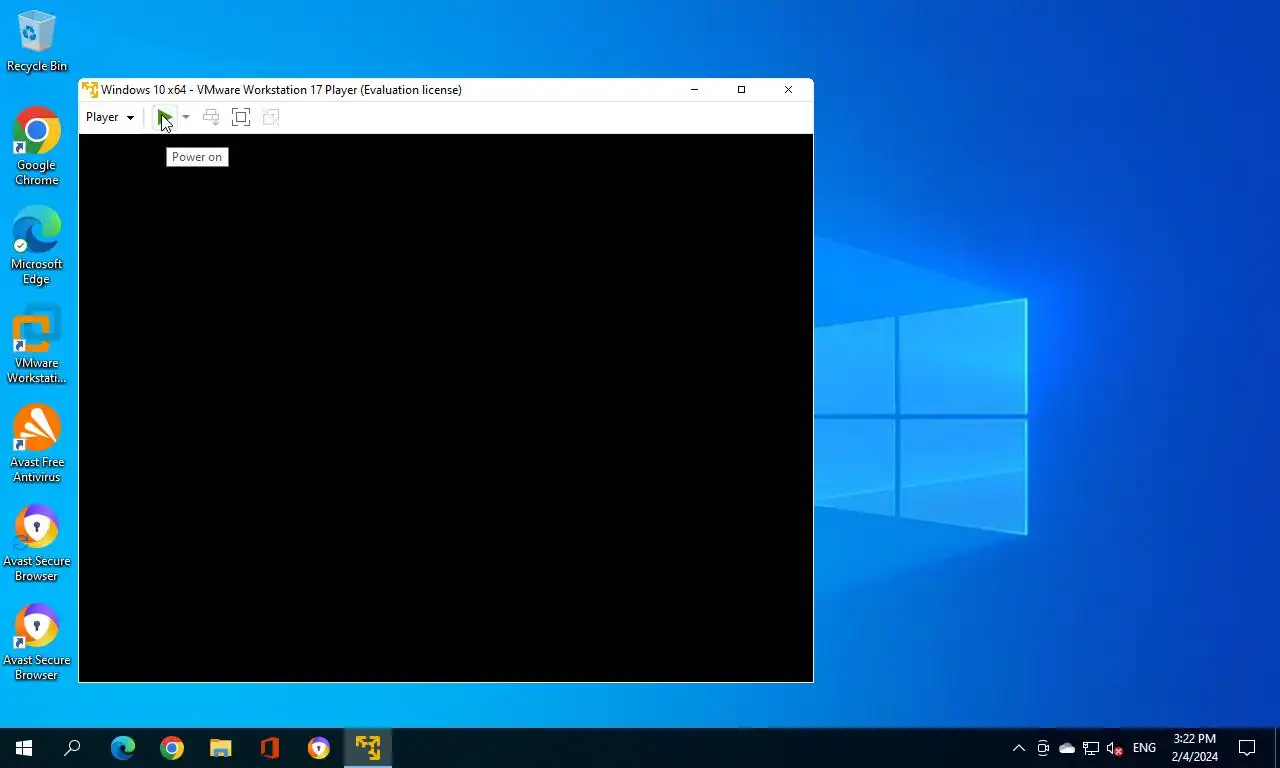Enter full screen mode icon
Screen dimensions: 1280x768
coord(241,117)
